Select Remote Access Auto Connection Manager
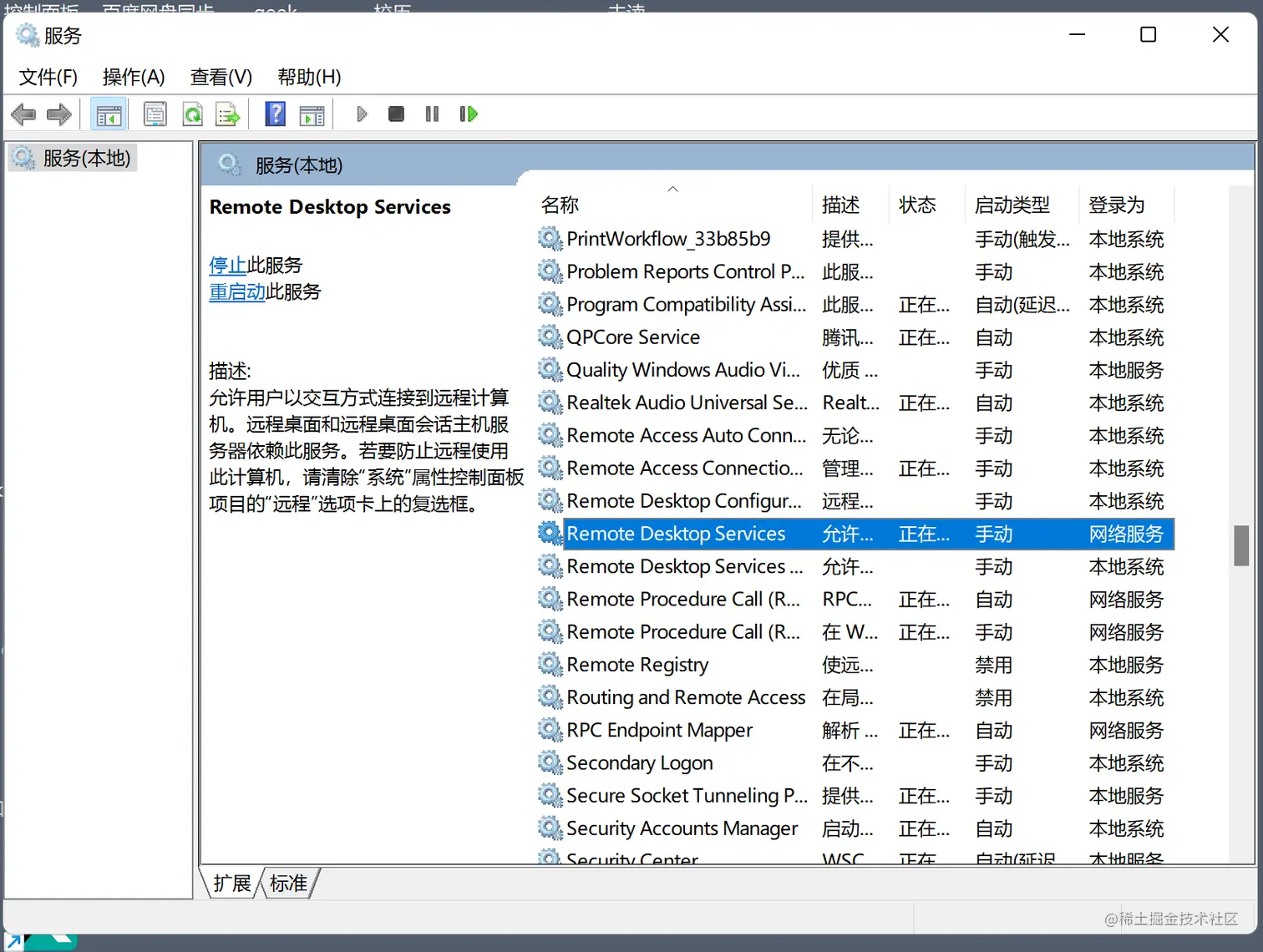Image resolution: width=1263 pixels, height=952 pixels. pos(855,435)
